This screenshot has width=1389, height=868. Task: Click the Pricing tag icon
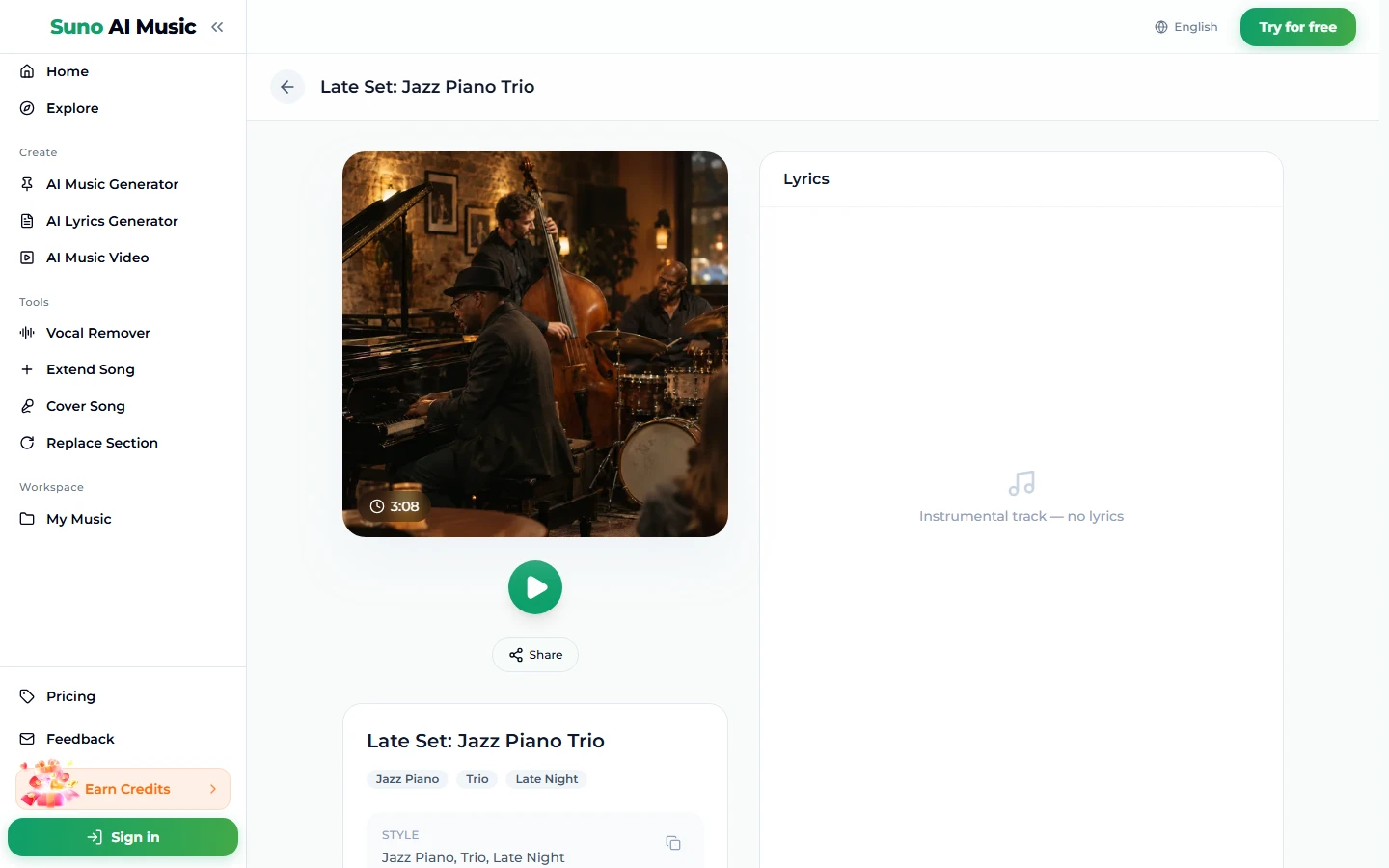pos(27,696)
